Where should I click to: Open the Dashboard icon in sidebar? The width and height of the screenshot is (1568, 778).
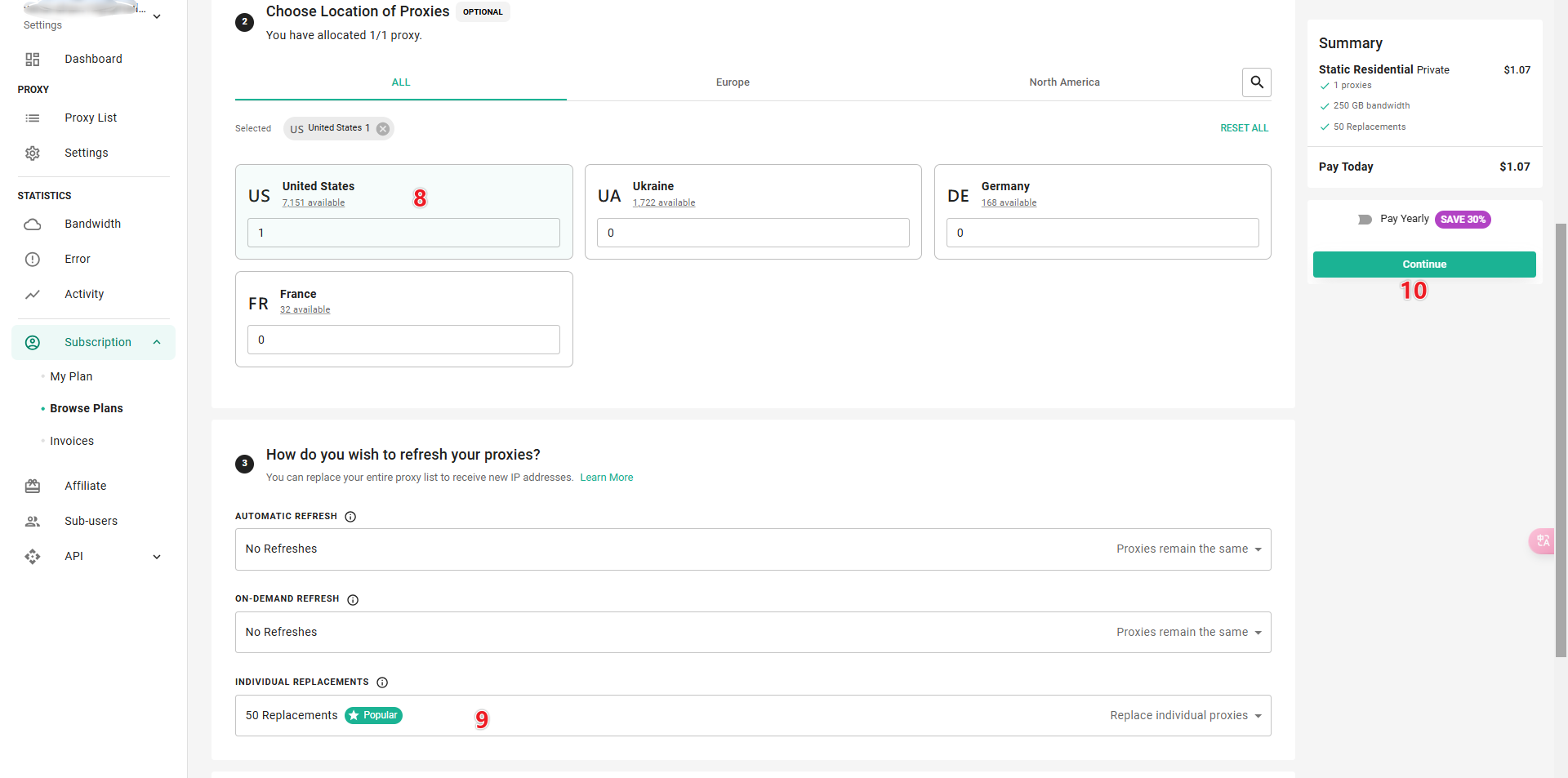[x=33, y=60]
